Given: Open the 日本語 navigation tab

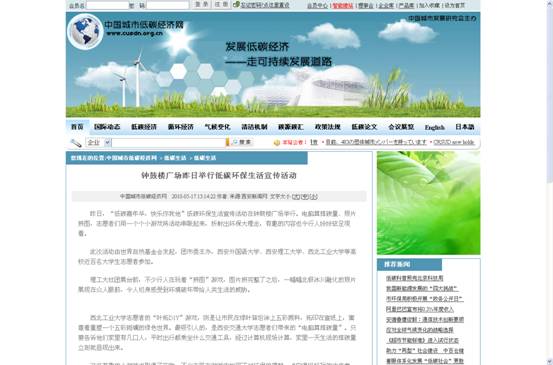Looking at the screenshot, I should tap(465, 127).
